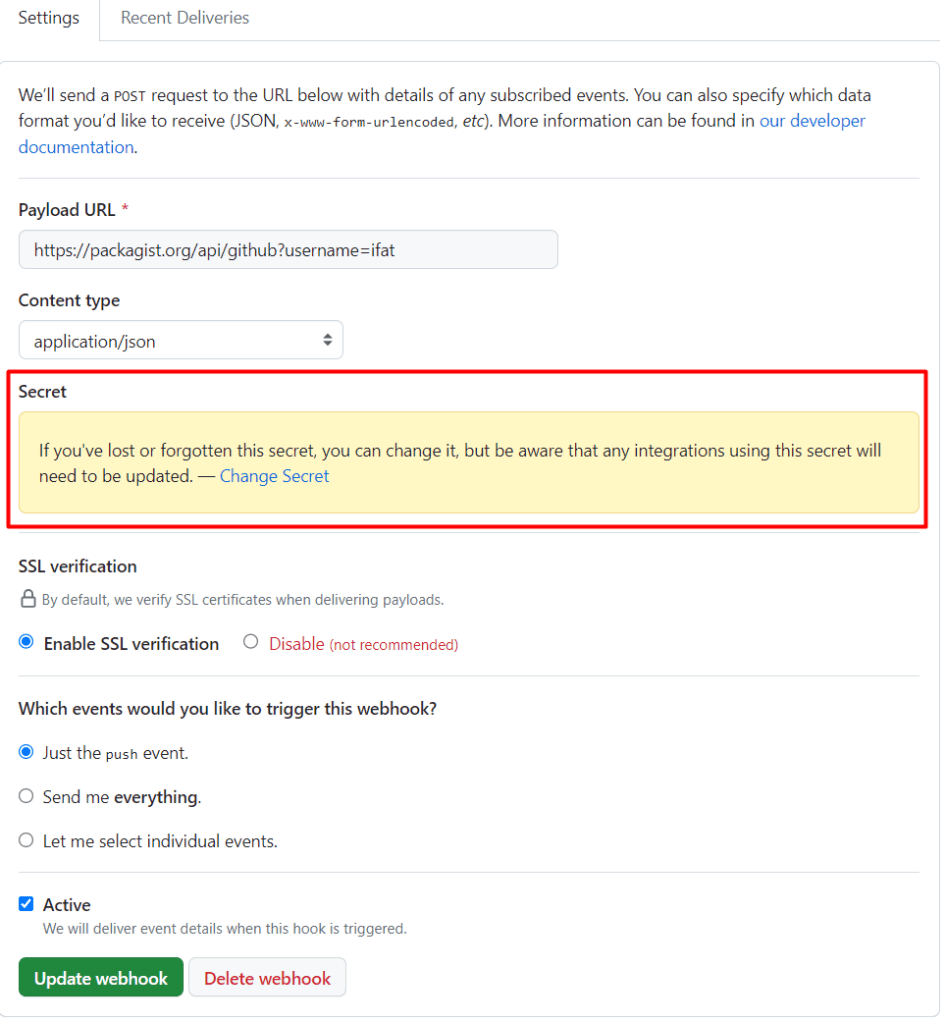Click the red asterisk next to Payload URL

(125, 210)
